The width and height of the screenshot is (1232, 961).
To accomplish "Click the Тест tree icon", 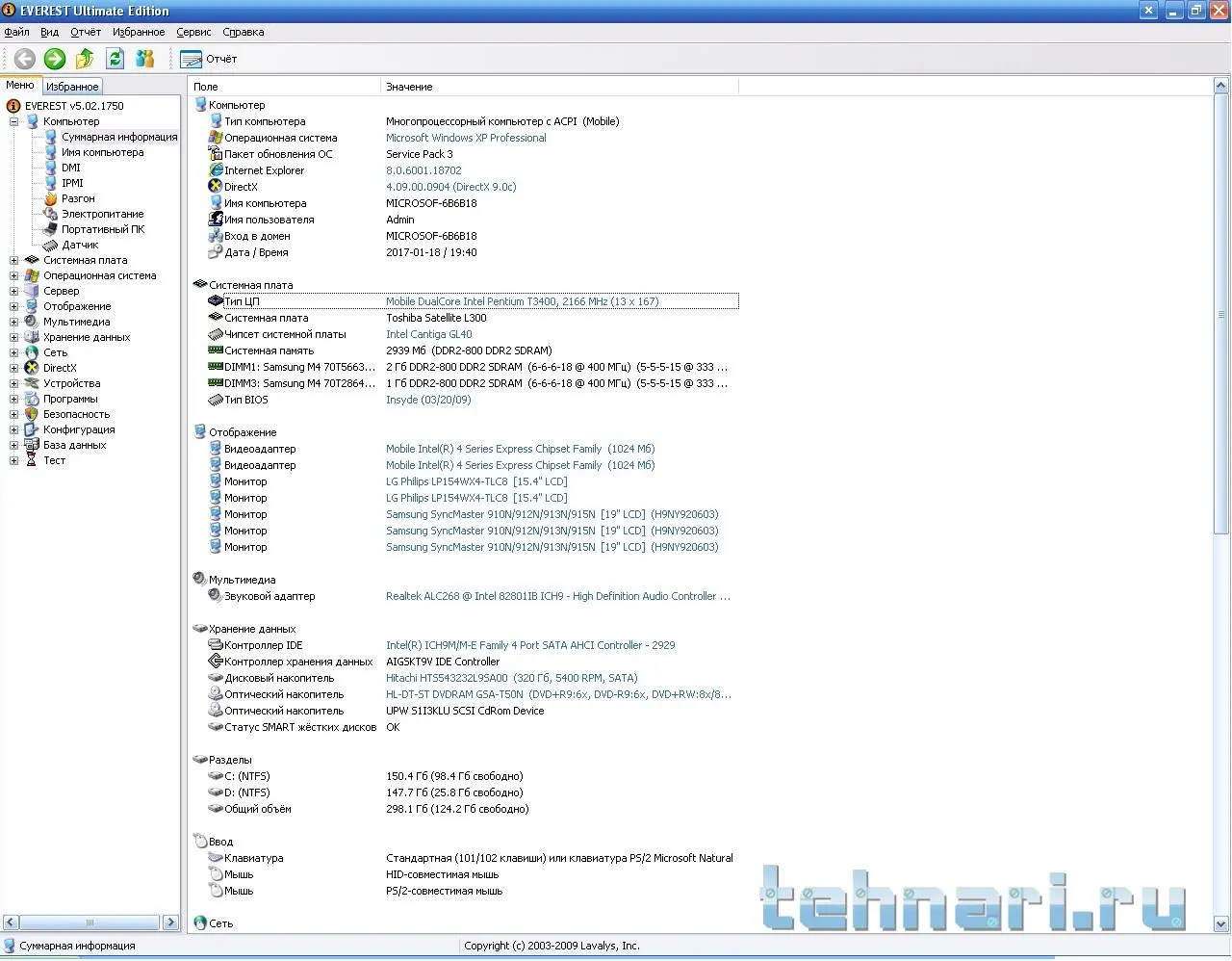I will point(32,460).
